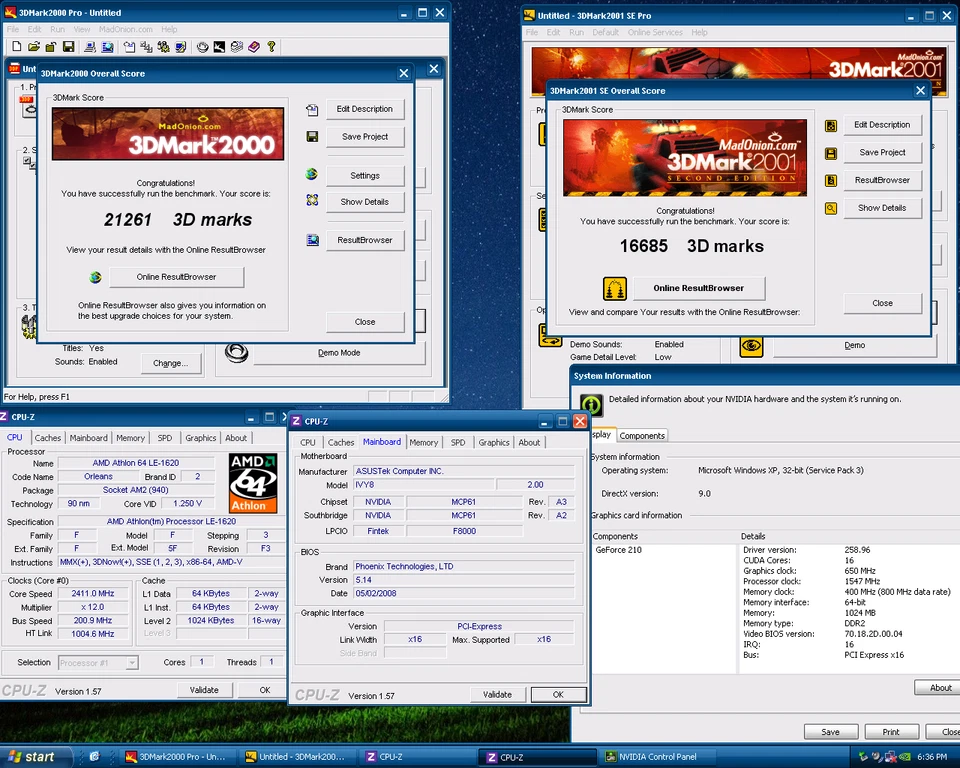Click the globe icon beside the Settings button
960x768 pixels.
click(311, 175)
